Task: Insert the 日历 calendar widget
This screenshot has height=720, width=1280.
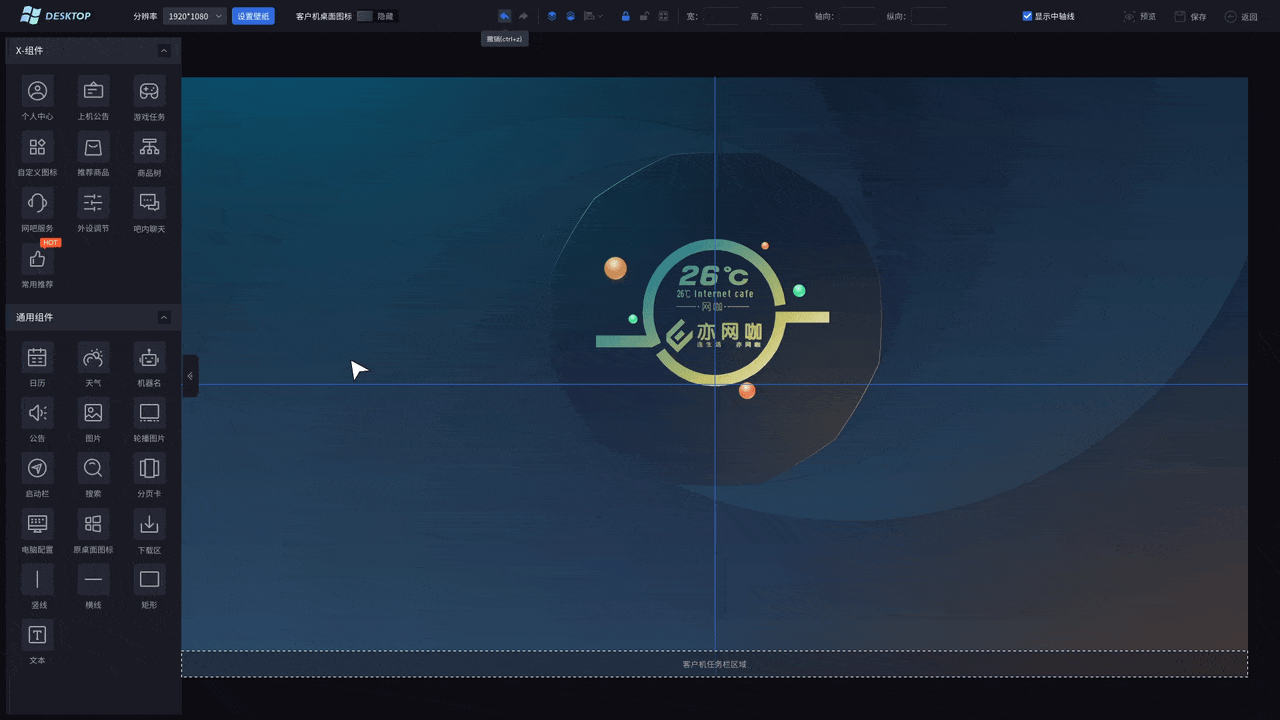Action: 37,357
